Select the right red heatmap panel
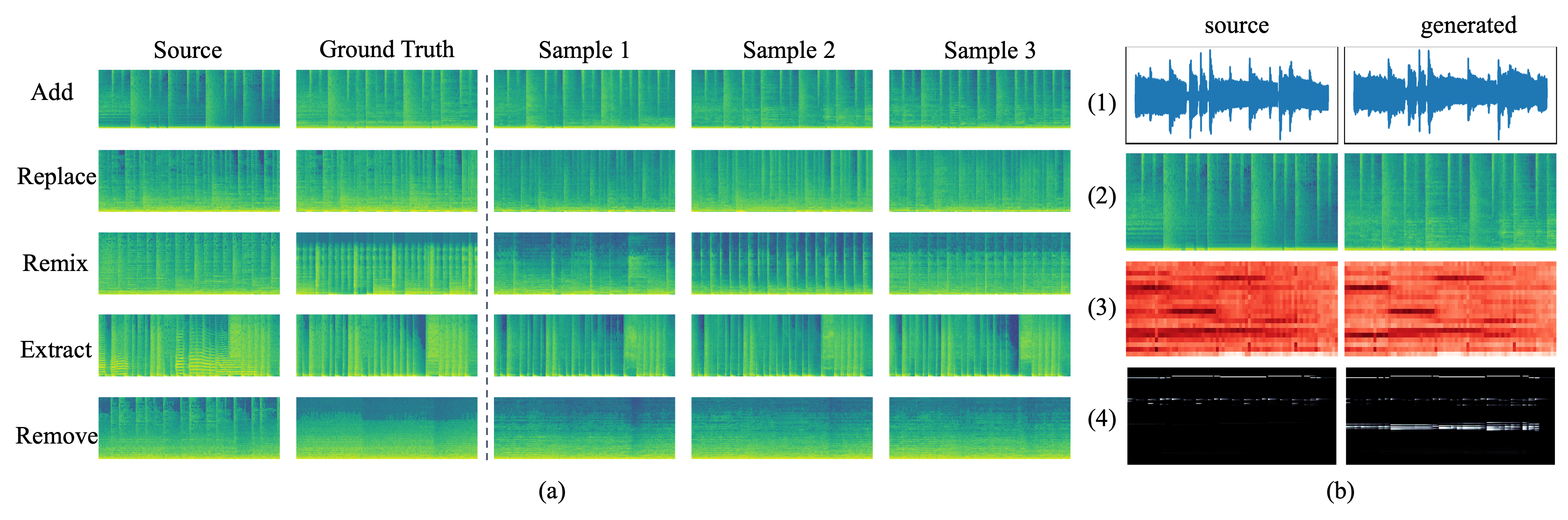 1450,308
